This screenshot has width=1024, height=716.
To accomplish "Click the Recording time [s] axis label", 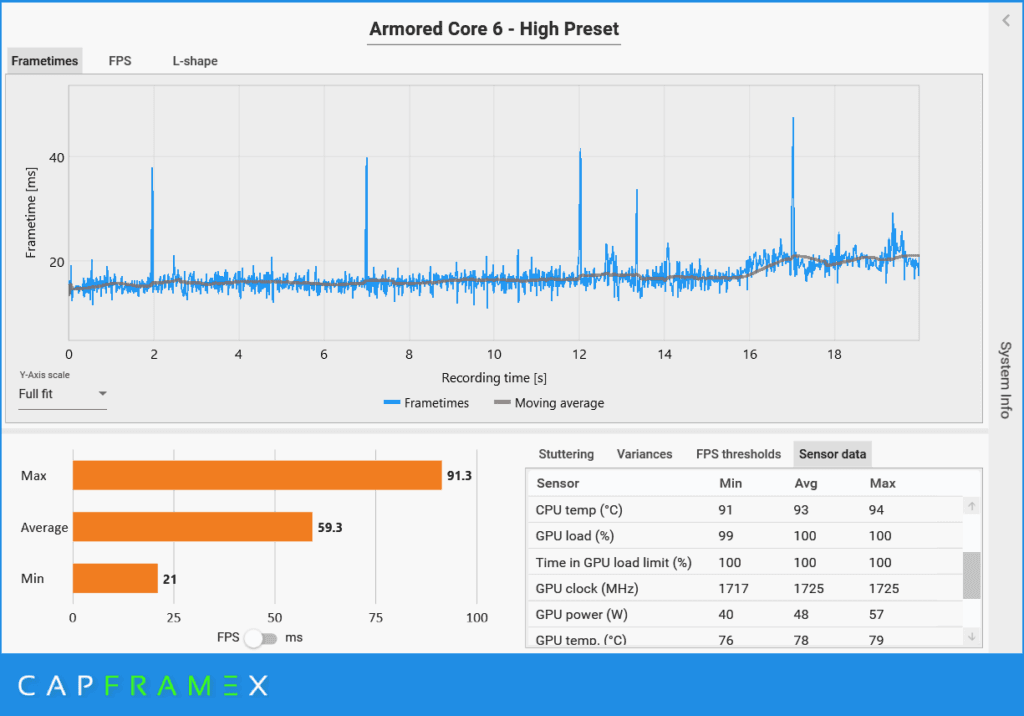I will coord(494,378).
